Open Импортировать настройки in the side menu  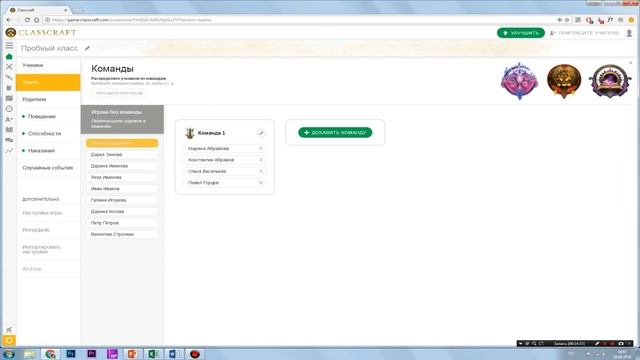[48, 249]
